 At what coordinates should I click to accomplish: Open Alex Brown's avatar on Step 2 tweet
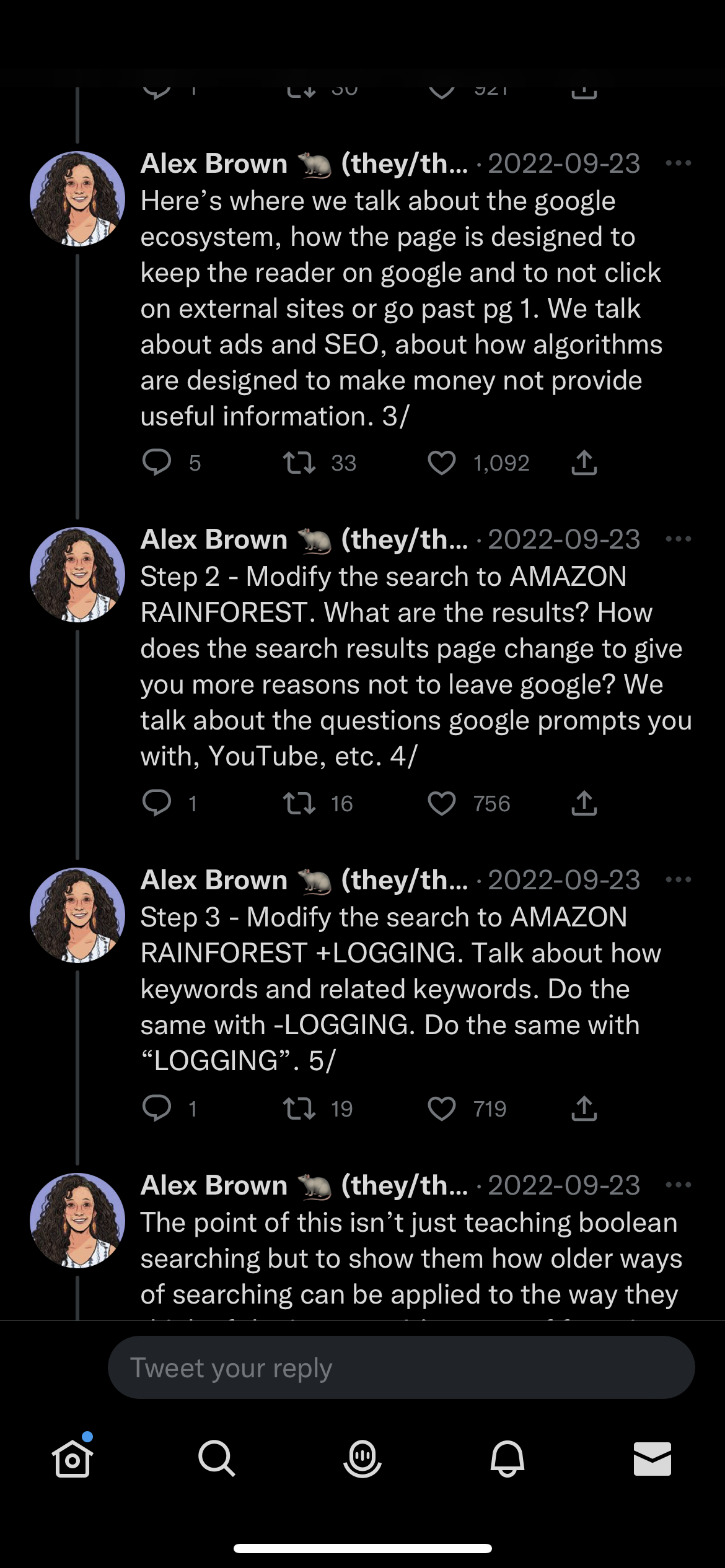(77, 575)
